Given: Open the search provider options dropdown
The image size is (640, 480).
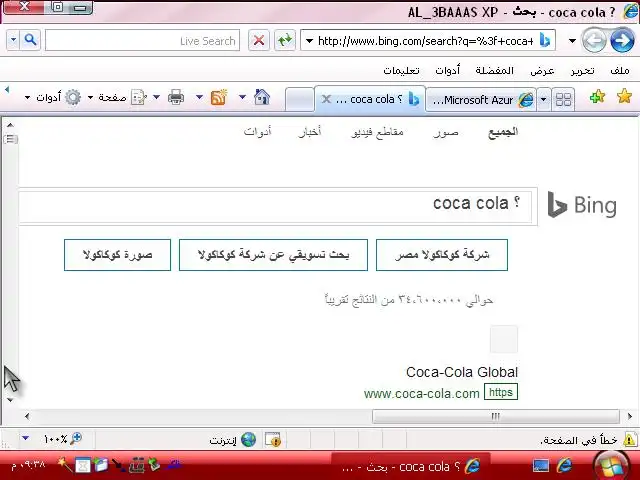Looking at the screenshot, I should coord(13,40).
